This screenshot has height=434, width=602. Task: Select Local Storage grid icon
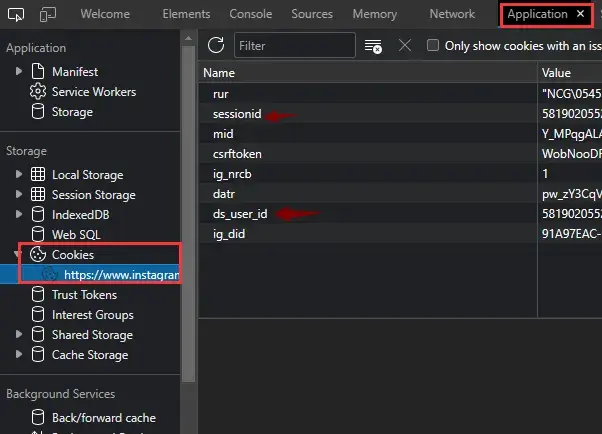38,174
